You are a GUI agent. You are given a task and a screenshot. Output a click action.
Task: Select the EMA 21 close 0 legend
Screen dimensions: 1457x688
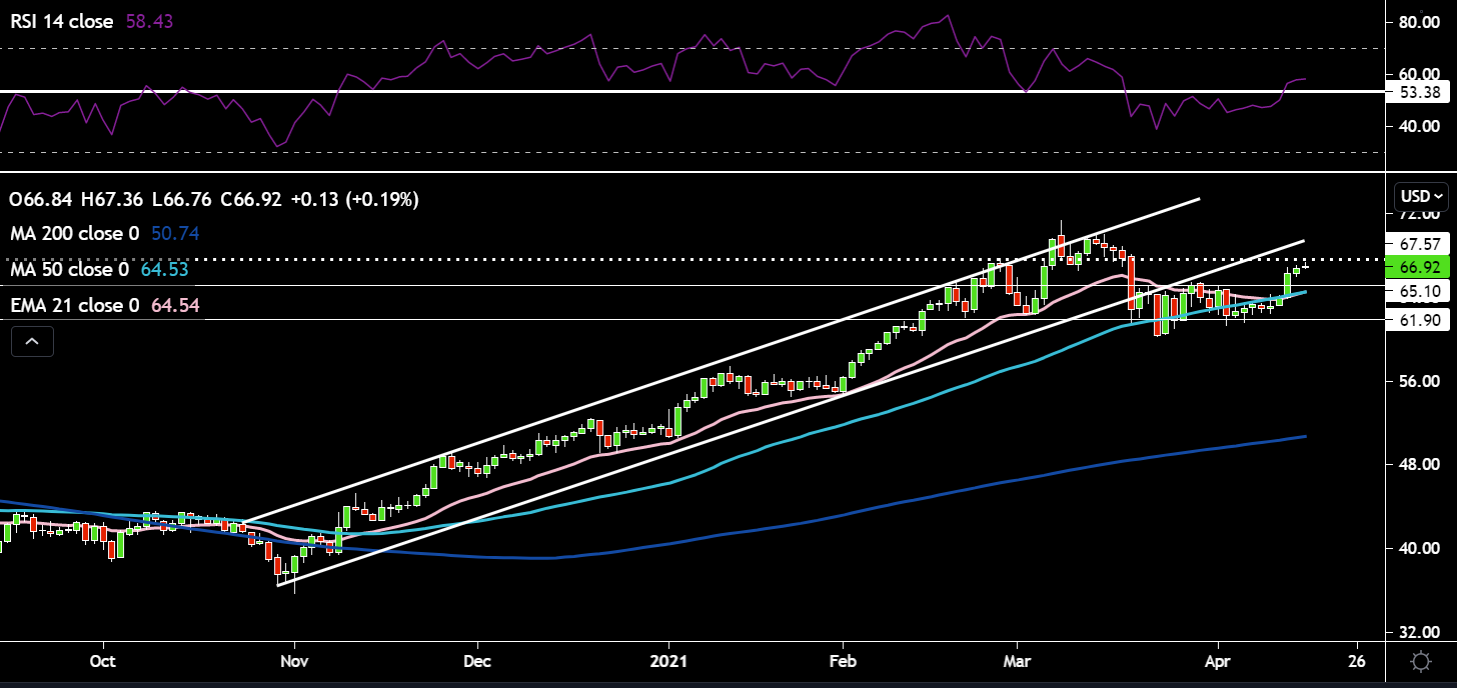coord(74,305)
